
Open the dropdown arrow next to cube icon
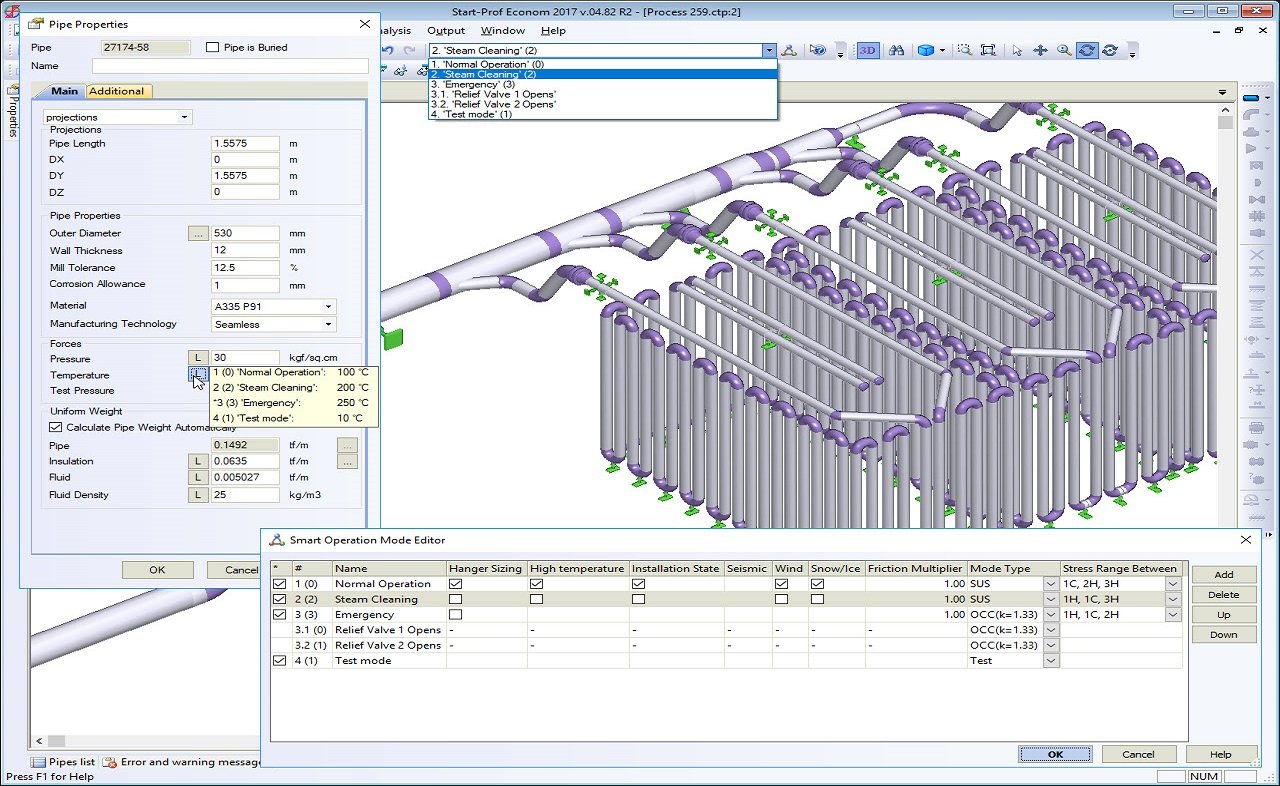click(943, 50)
